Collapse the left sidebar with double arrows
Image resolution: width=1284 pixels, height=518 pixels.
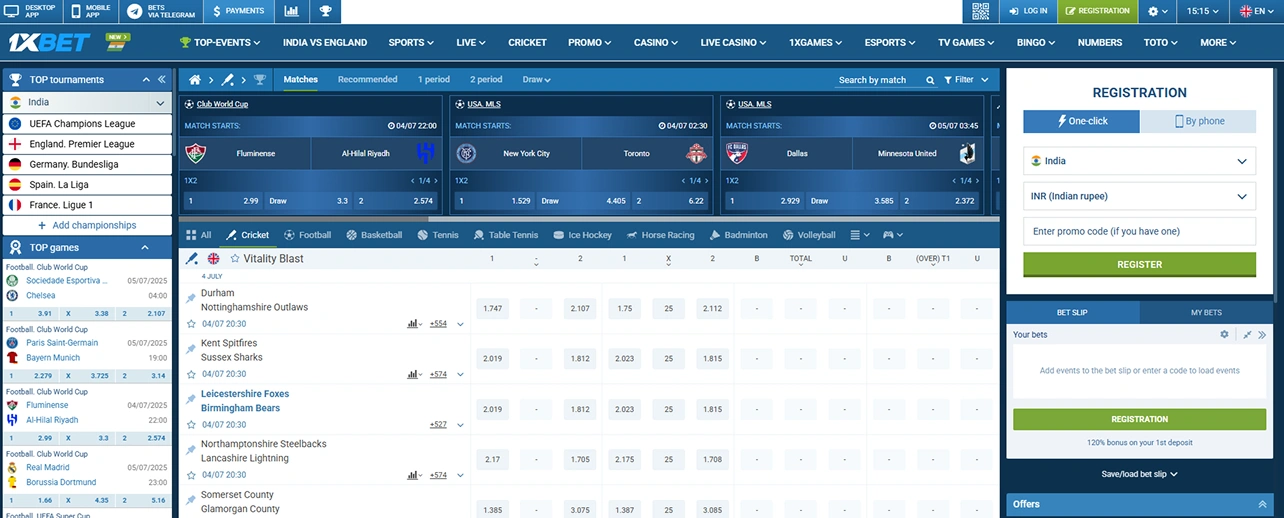tap(160, 80)
